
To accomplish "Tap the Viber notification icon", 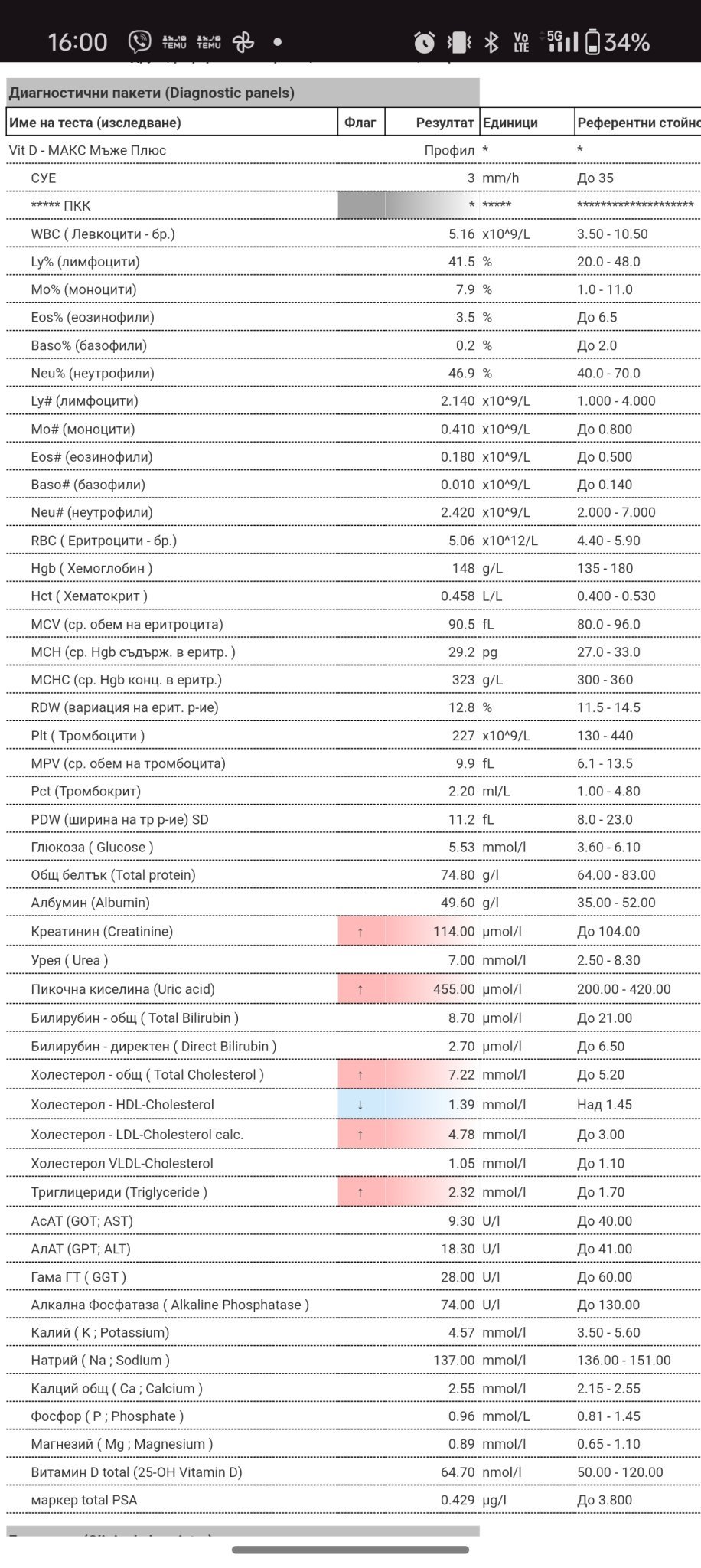I will (140, 41).
